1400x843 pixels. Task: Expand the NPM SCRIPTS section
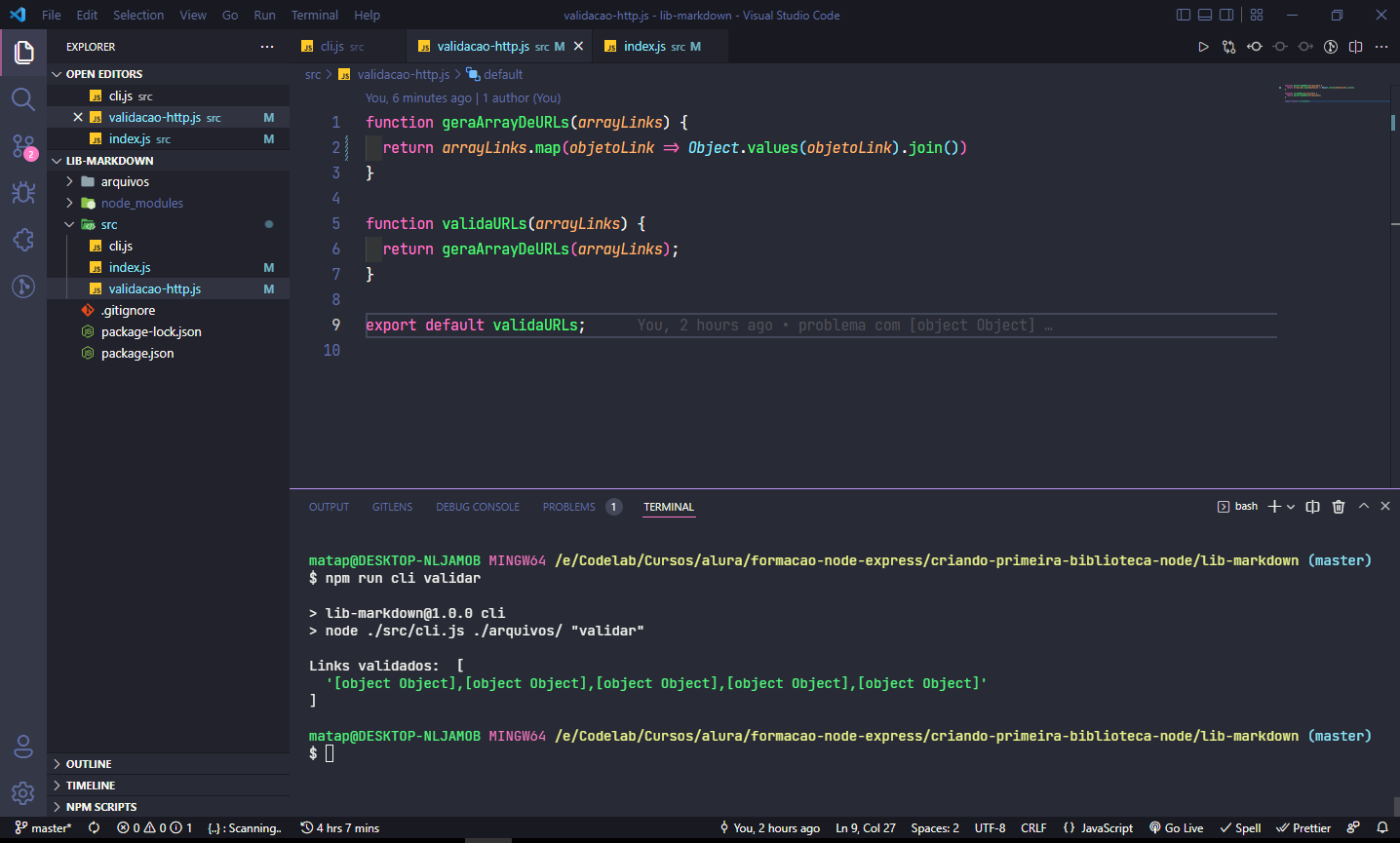(168, 807)
